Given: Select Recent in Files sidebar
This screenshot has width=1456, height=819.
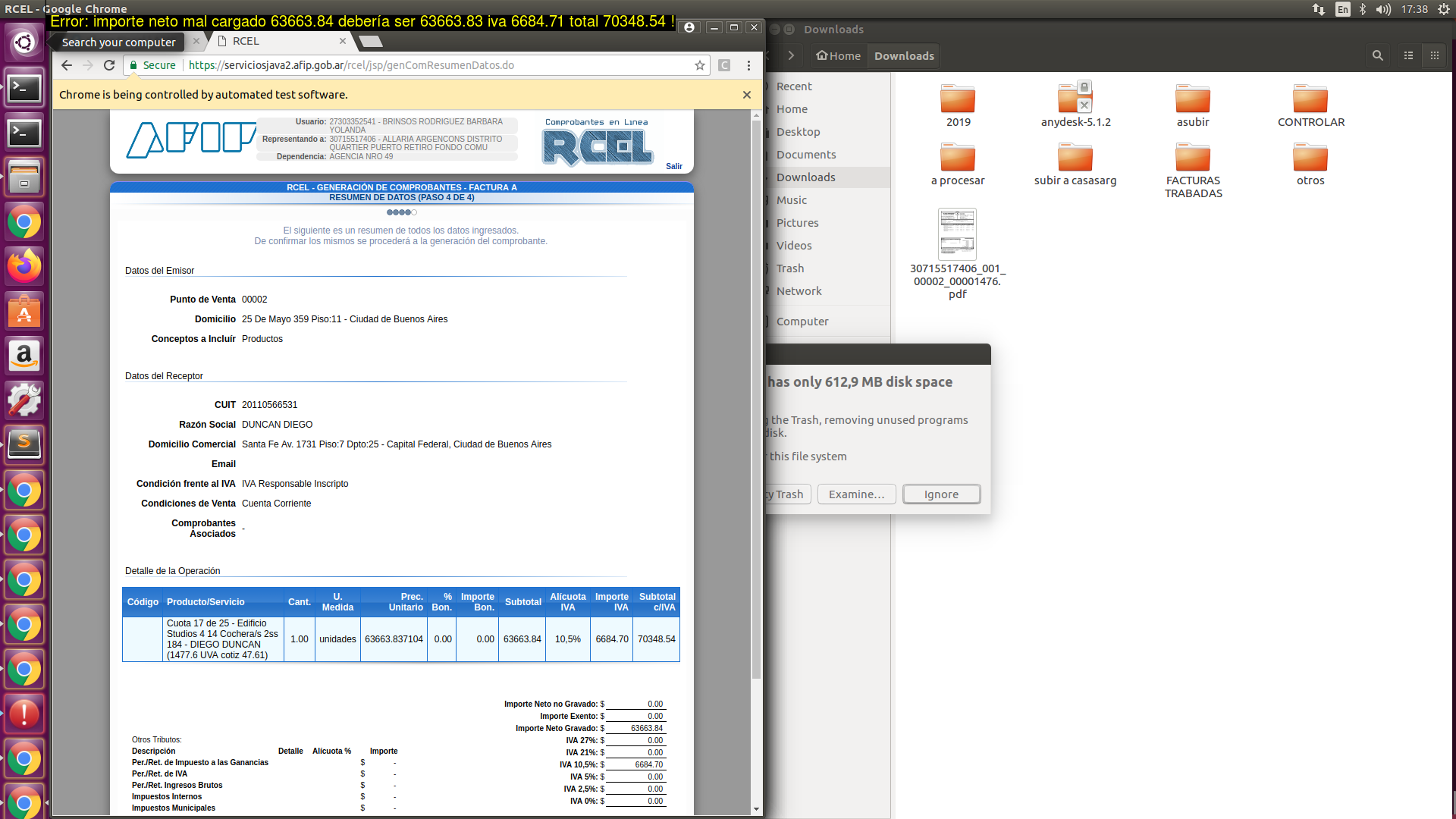Looking at the screenshot, I should coord(794,86).
